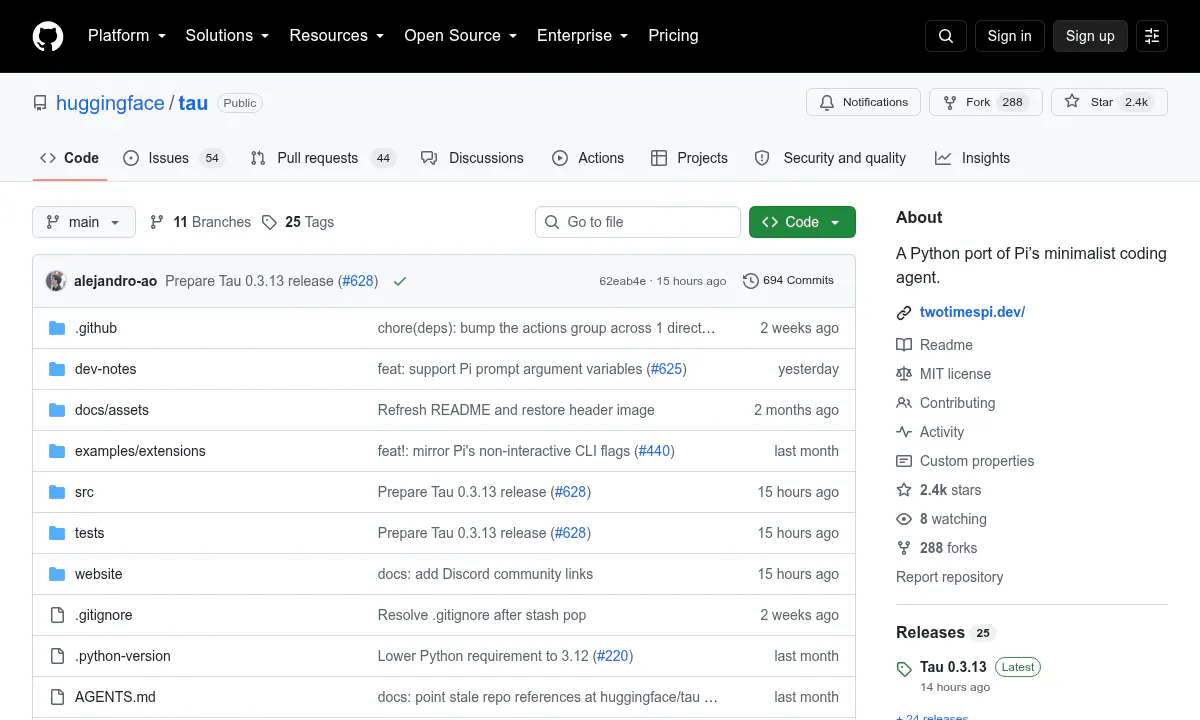Image resolution: width=1200 pixels, height=720 pixels.
Task: Open the docs/assets folder
Action: coord(112,410)
